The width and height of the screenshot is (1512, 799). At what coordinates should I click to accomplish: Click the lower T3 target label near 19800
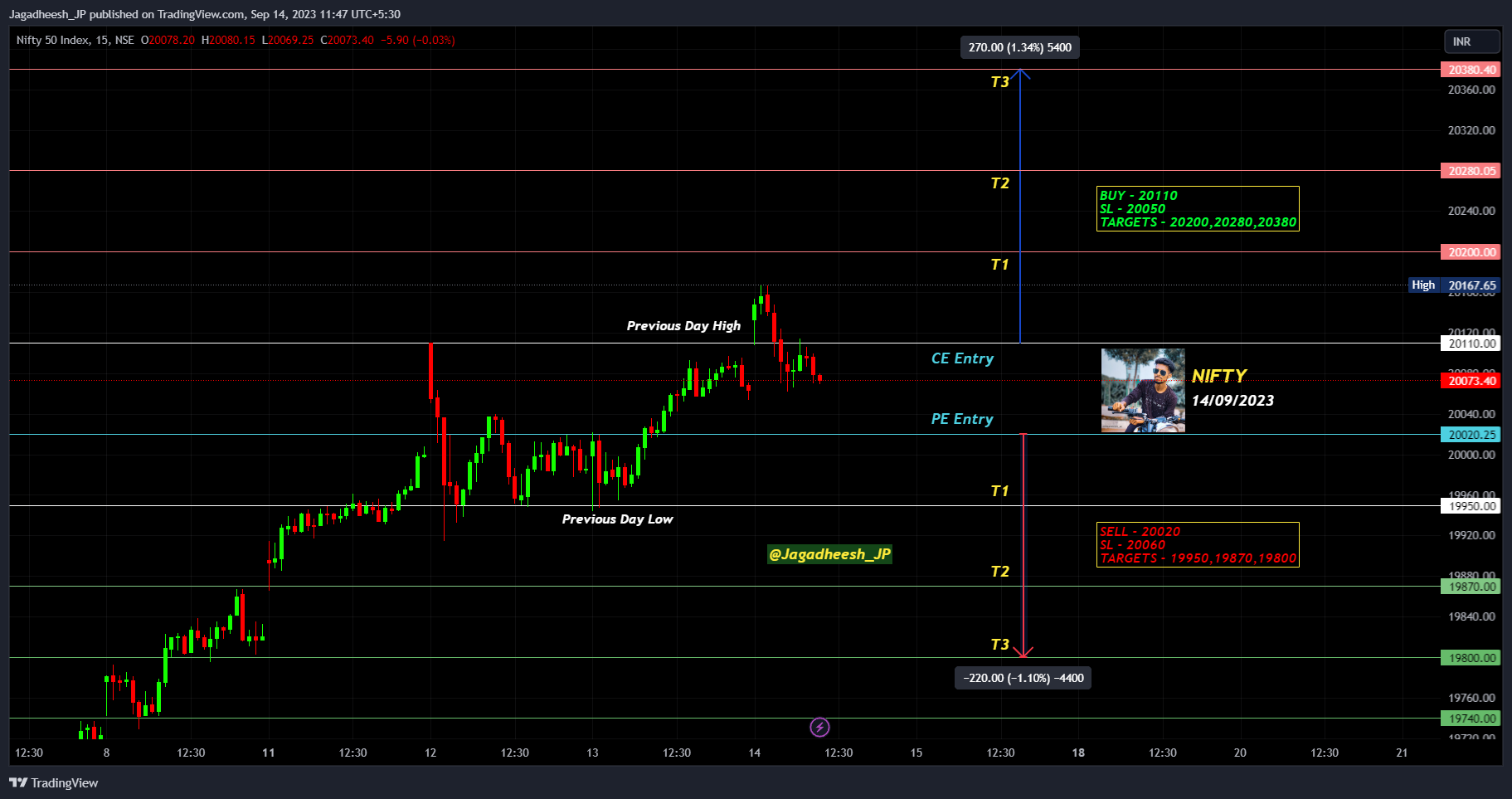pyautogui.click(x=1000, y=645)
